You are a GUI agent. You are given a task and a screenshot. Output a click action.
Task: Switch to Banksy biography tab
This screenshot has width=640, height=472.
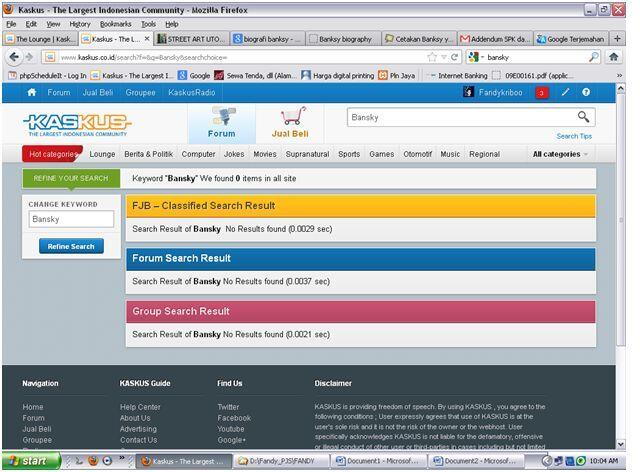pos(343,39)
